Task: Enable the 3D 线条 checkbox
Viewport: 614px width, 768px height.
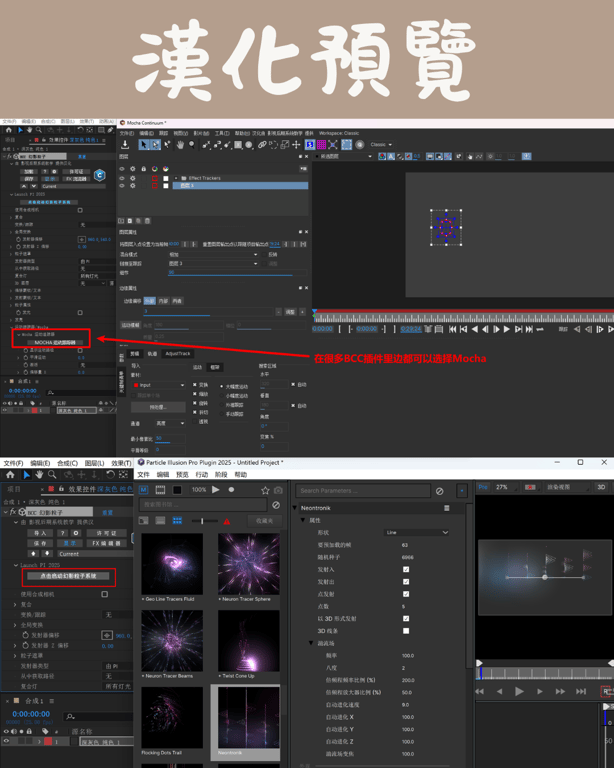Action: (x=406, y=631)
